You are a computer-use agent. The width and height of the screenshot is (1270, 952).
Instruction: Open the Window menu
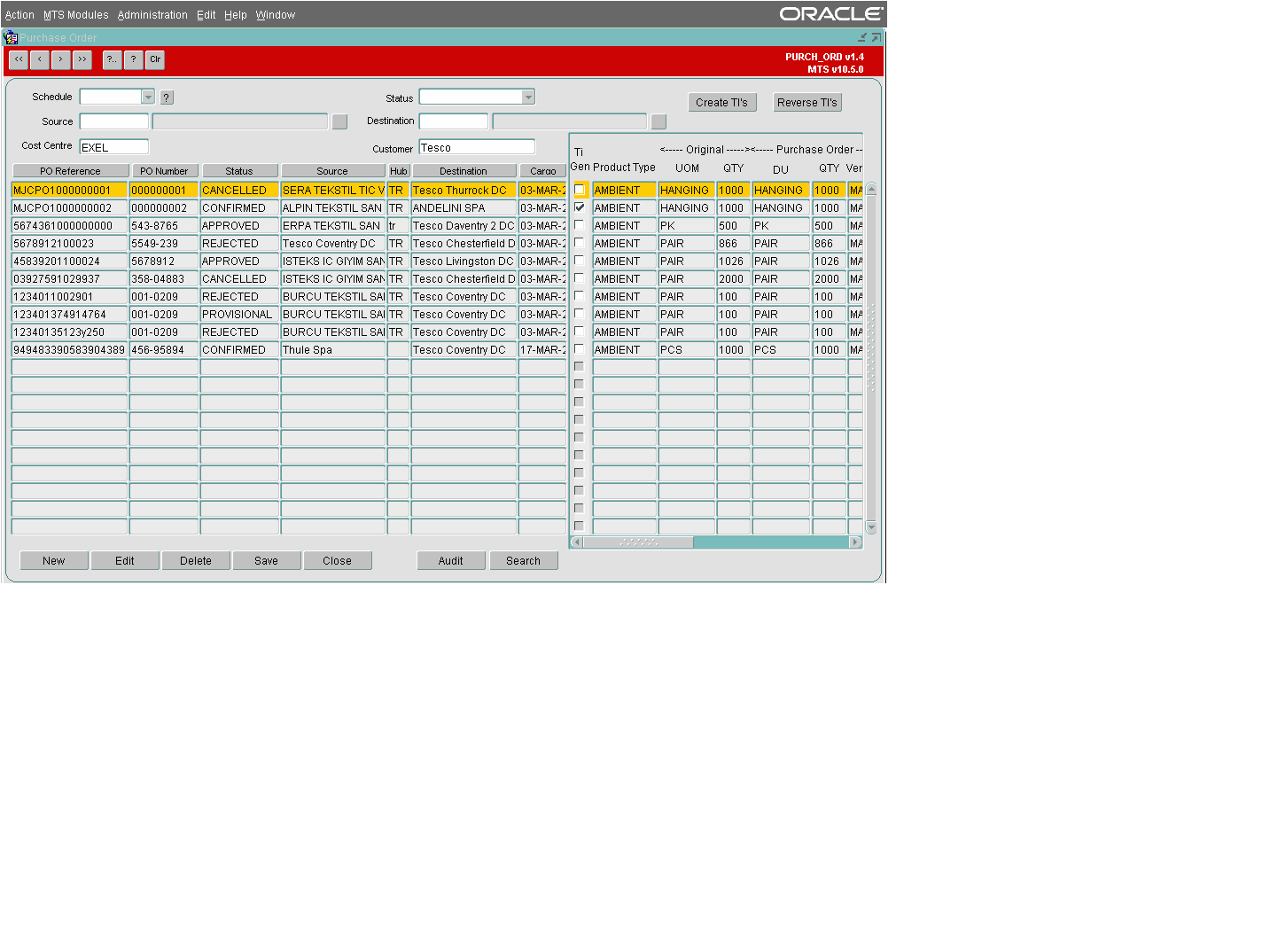[276, 15]
